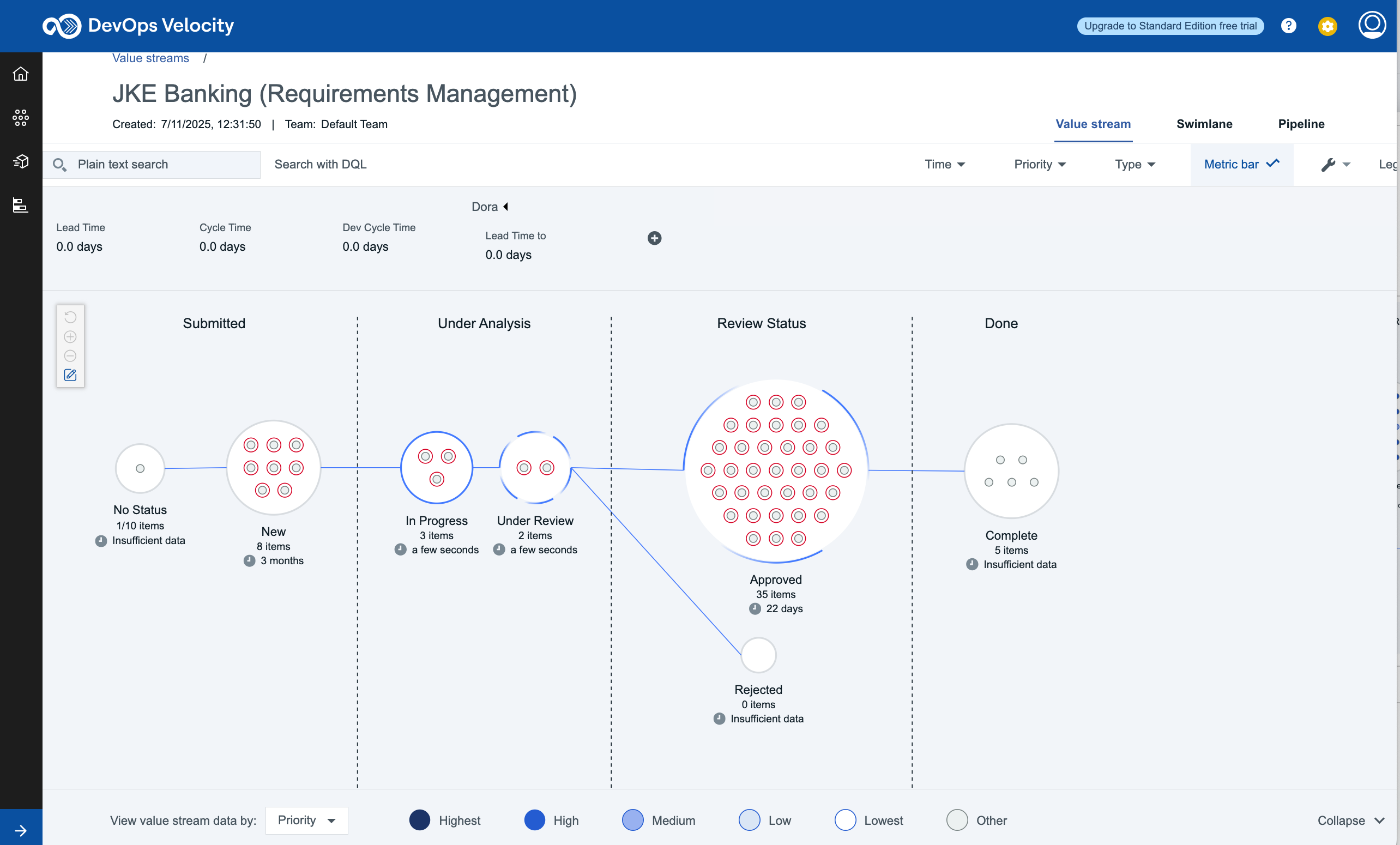Zoom in on the value stream canvas
This screenshot has width=1400, height=845.
tap(70, 337)
